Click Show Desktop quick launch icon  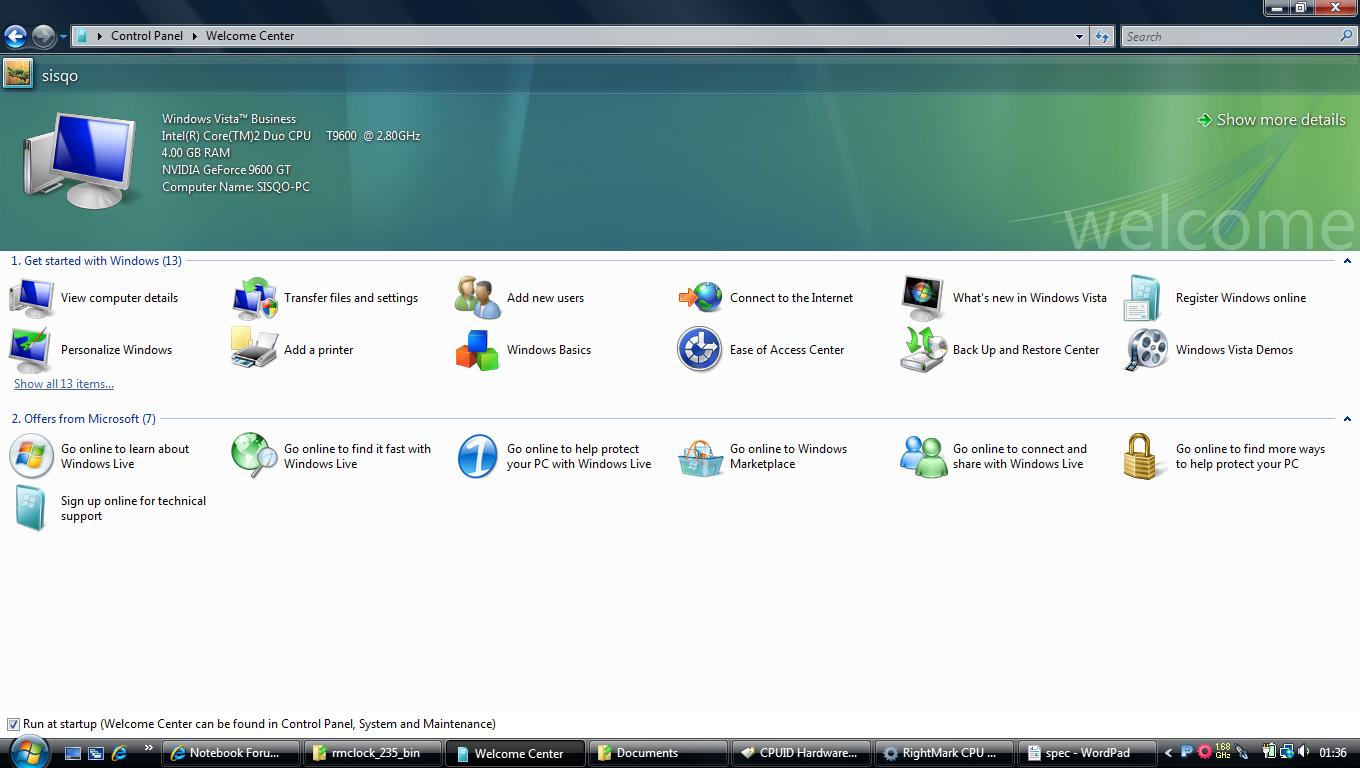coord(73,753)
